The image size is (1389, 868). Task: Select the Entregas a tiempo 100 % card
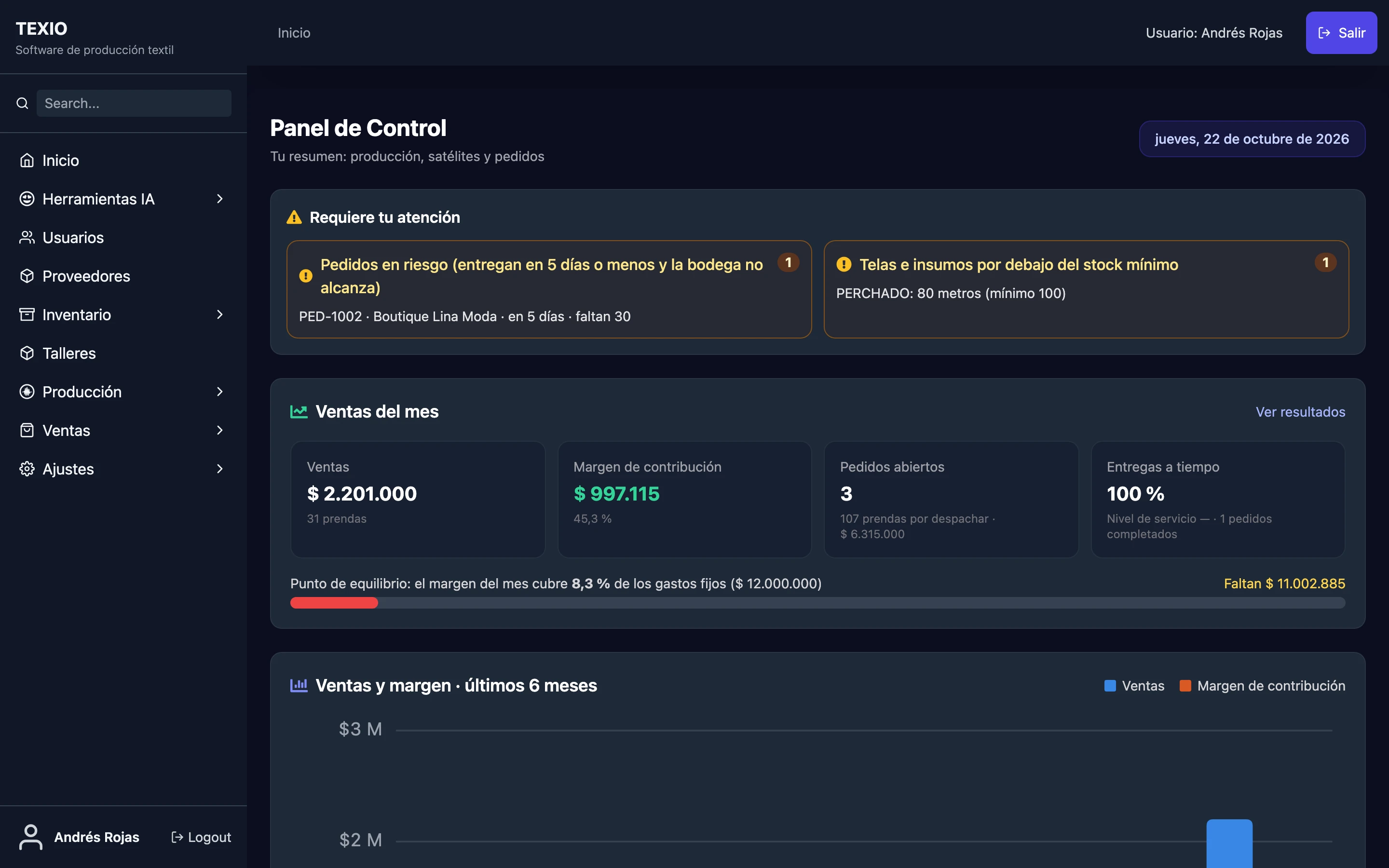(x=1218, y=499)
